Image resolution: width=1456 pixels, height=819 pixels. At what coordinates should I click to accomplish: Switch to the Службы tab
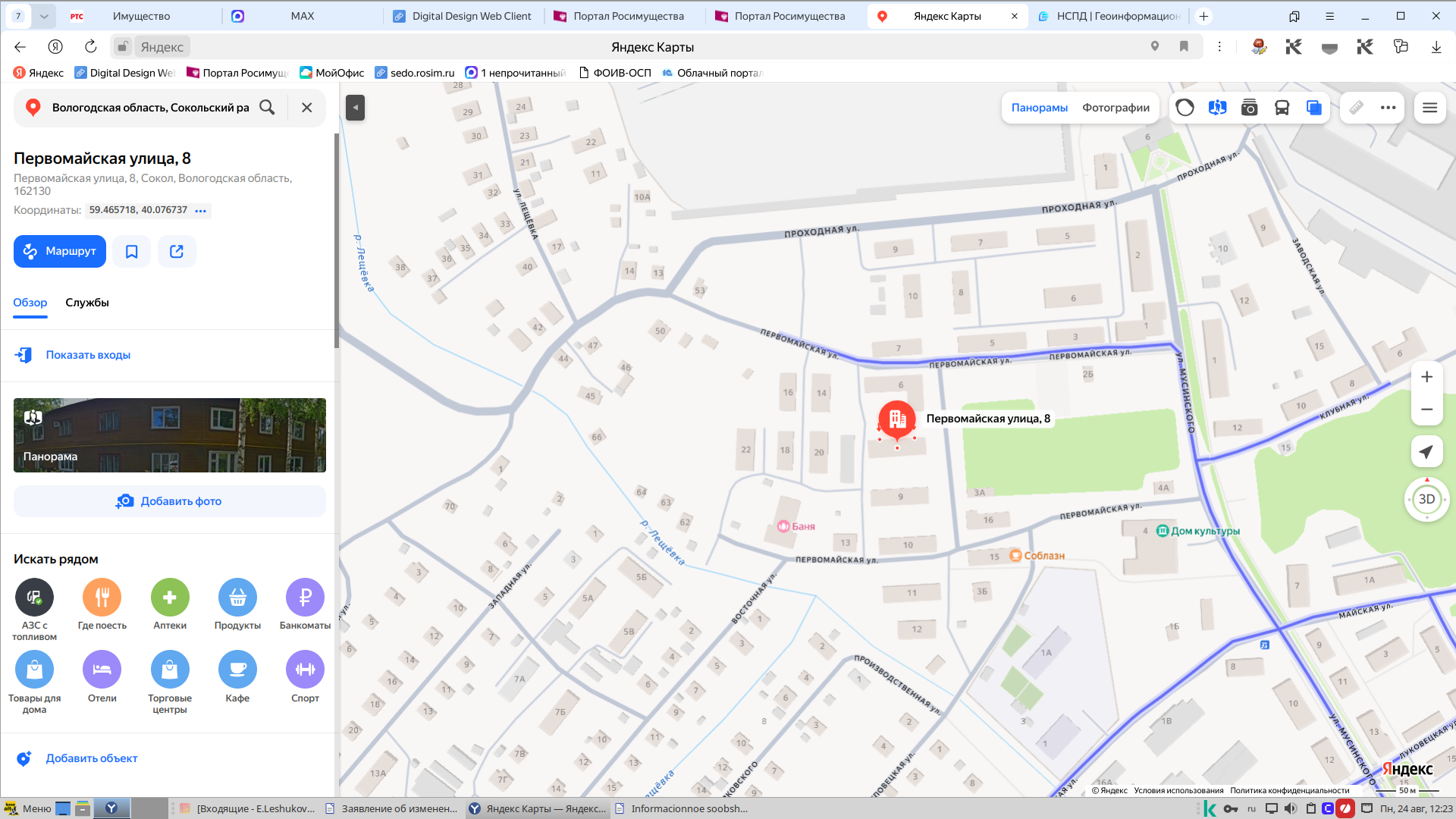coord(87,303)
